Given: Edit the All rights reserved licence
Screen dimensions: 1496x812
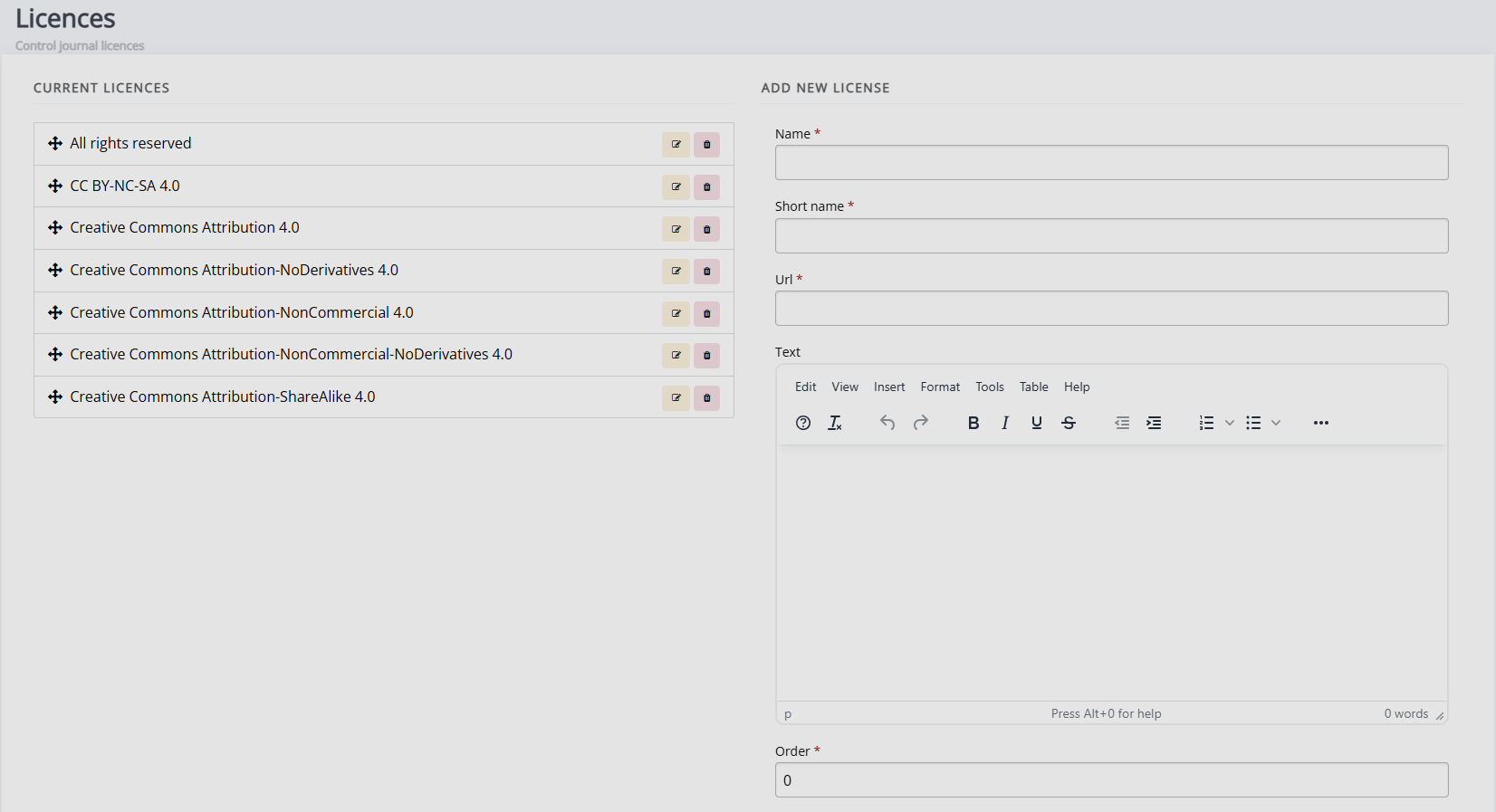Looking at the screenshot, I should coord(676,145).
